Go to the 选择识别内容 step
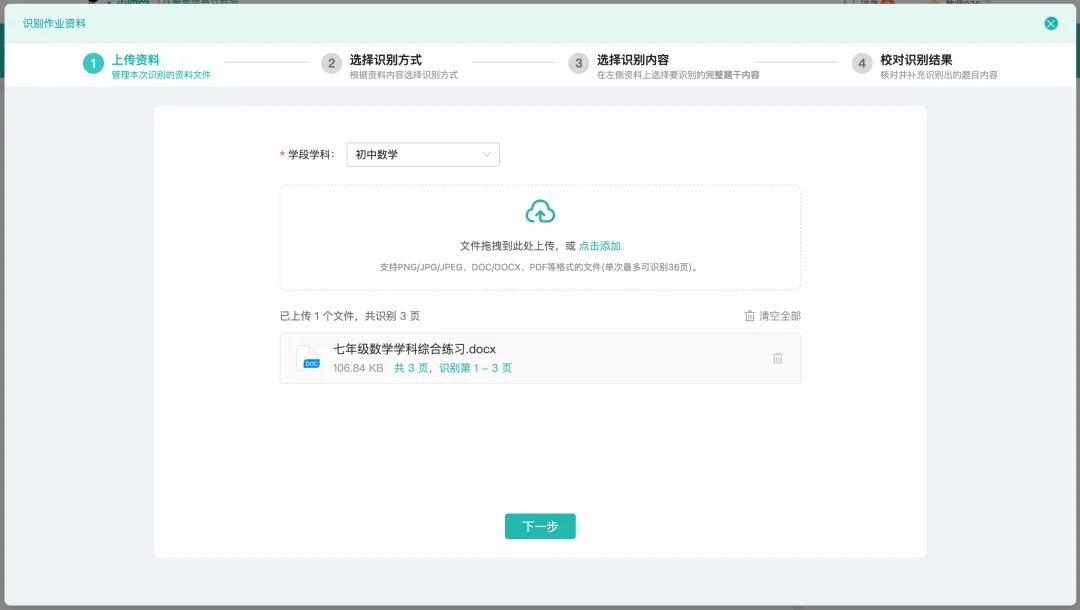Screen dimensions: 1080x610 633,60
